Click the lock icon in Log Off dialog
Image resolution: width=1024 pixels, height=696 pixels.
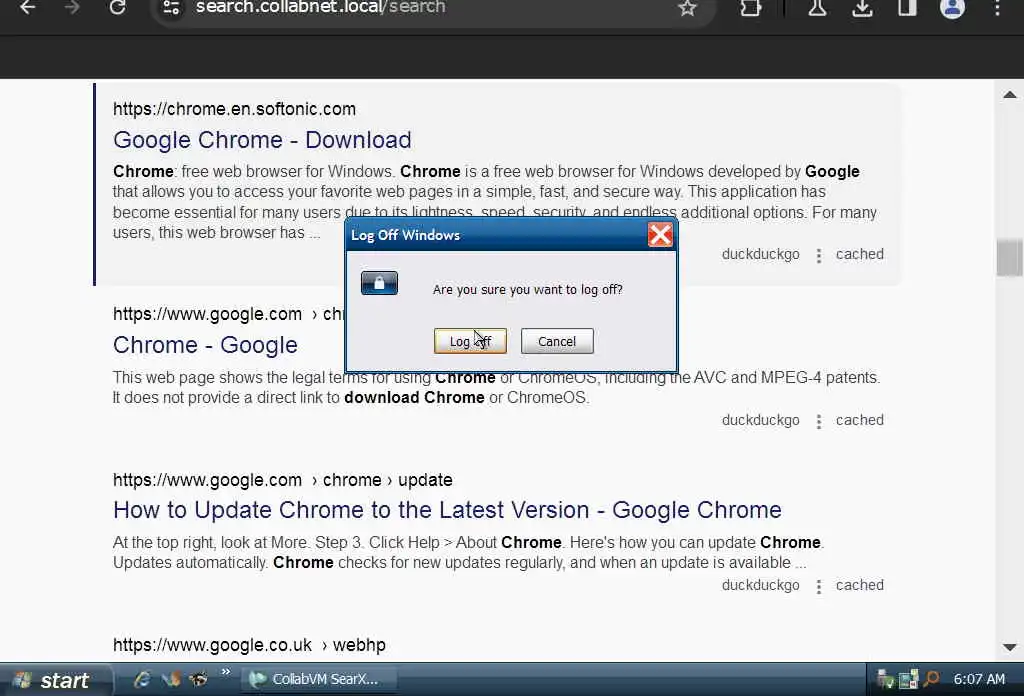379,283
